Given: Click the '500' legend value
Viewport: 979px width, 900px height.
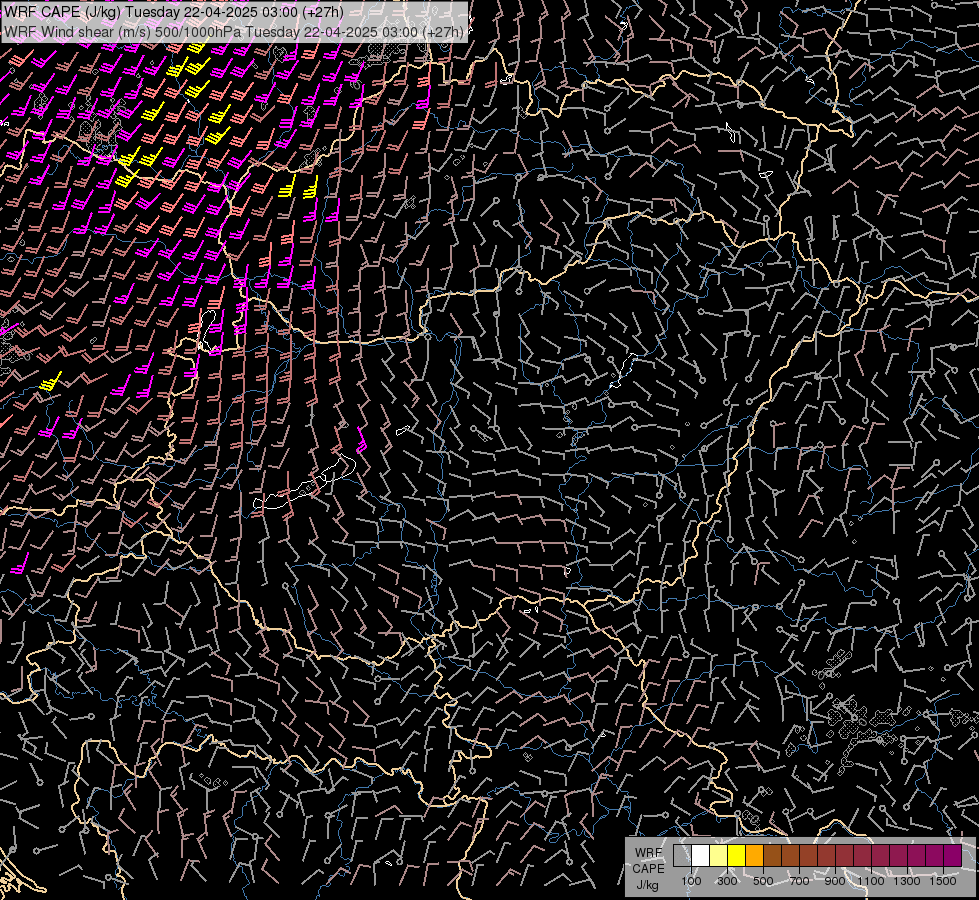Looking at the screenshot, I should pyautogui.click(x=763, y=881).
